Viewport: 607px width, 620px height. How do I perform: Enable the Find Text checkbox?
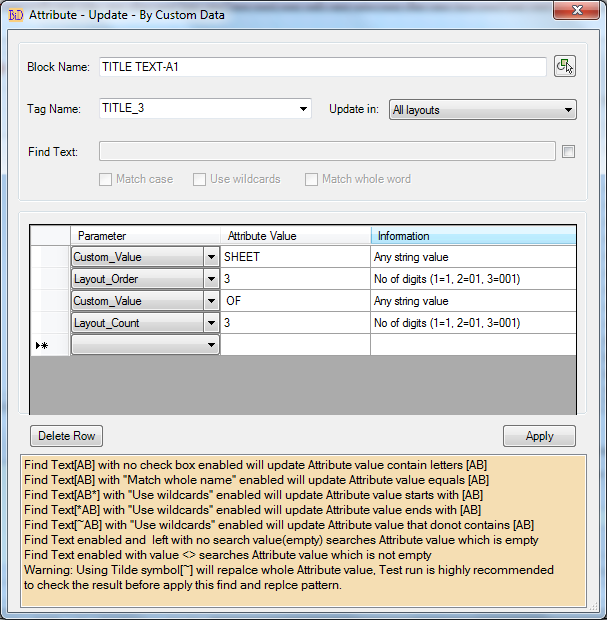coord(568,151)
